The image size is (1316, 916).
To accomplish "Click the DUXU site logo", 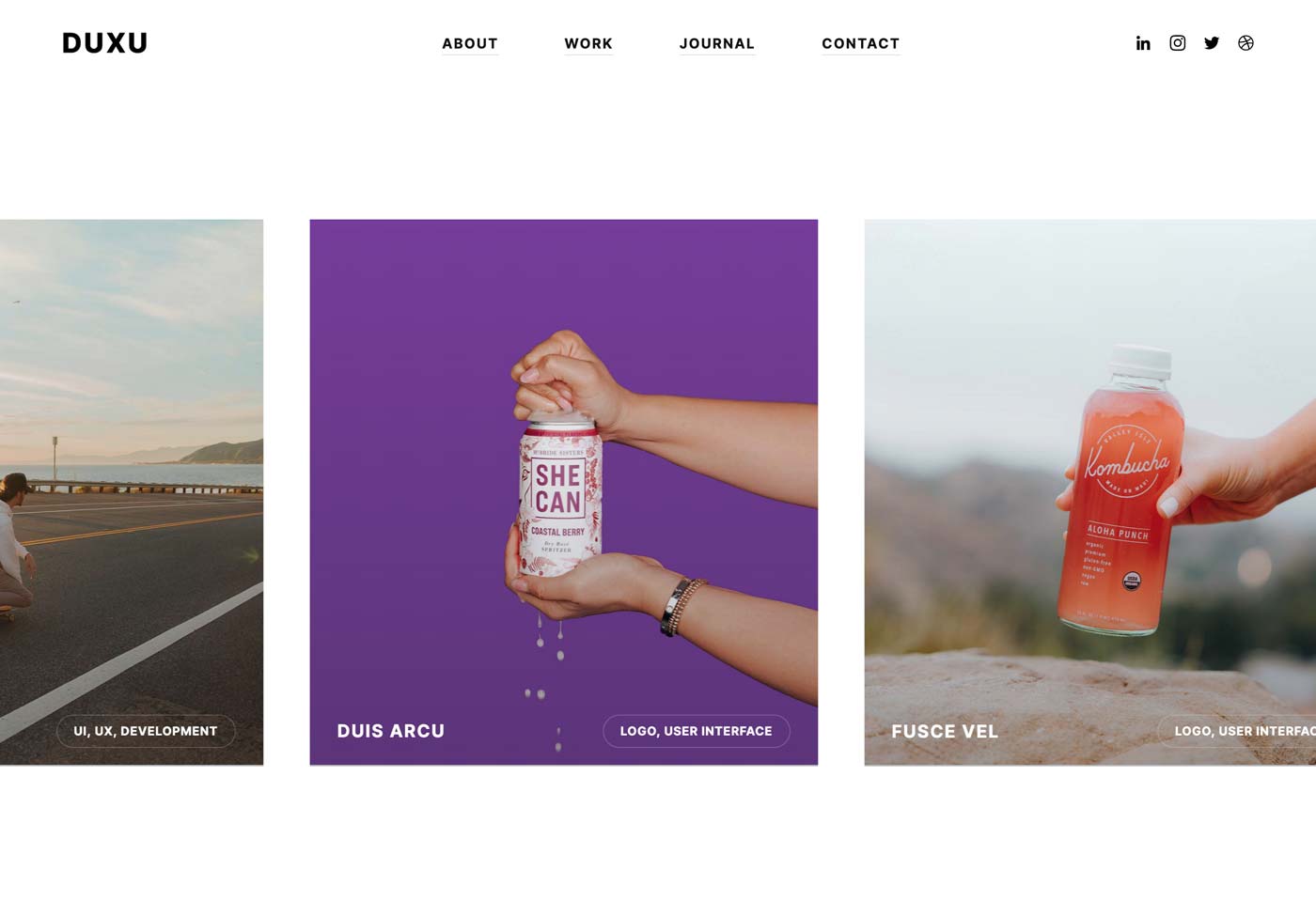I will coord(104,43).
